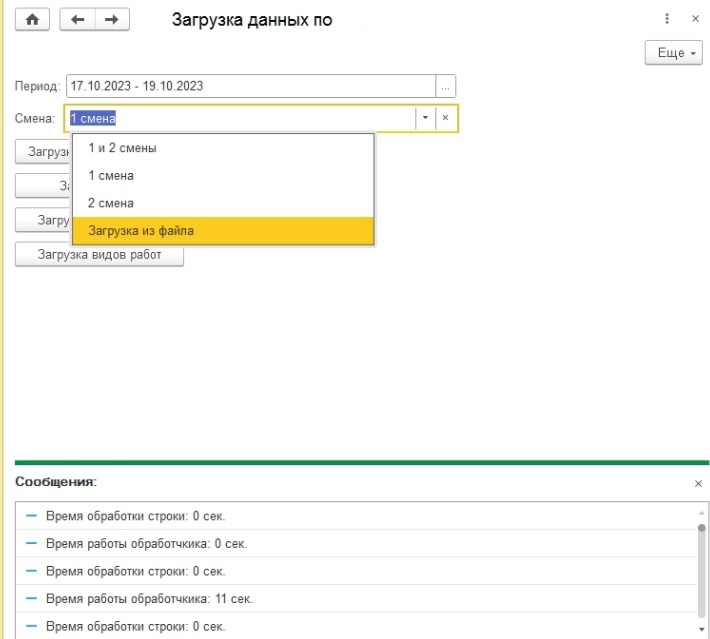This screenshot has height=639, width=710.
Task: Select the '1 и 2 смены' option
Action: 122,148
